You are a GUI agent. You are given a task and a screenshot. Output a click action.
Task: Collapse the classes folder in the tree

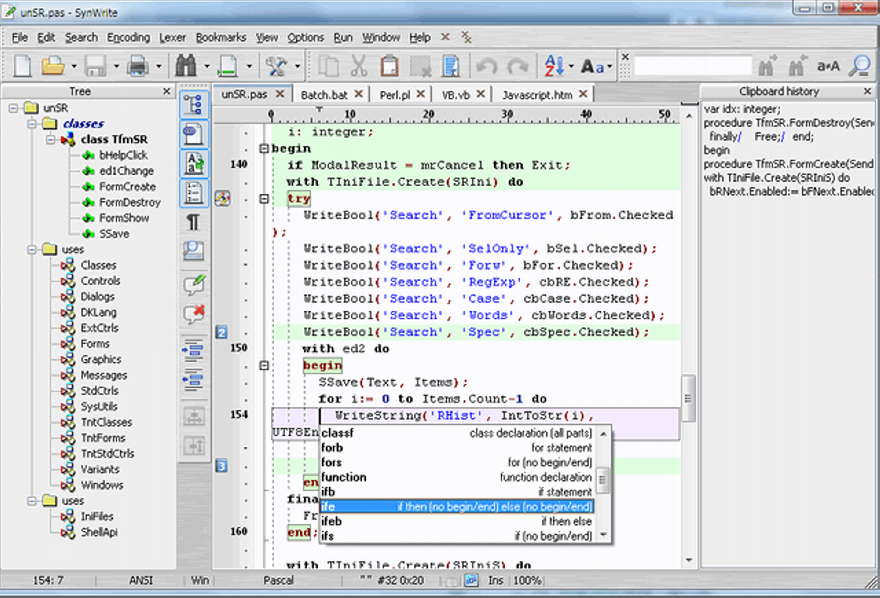(x=32, y=124)
